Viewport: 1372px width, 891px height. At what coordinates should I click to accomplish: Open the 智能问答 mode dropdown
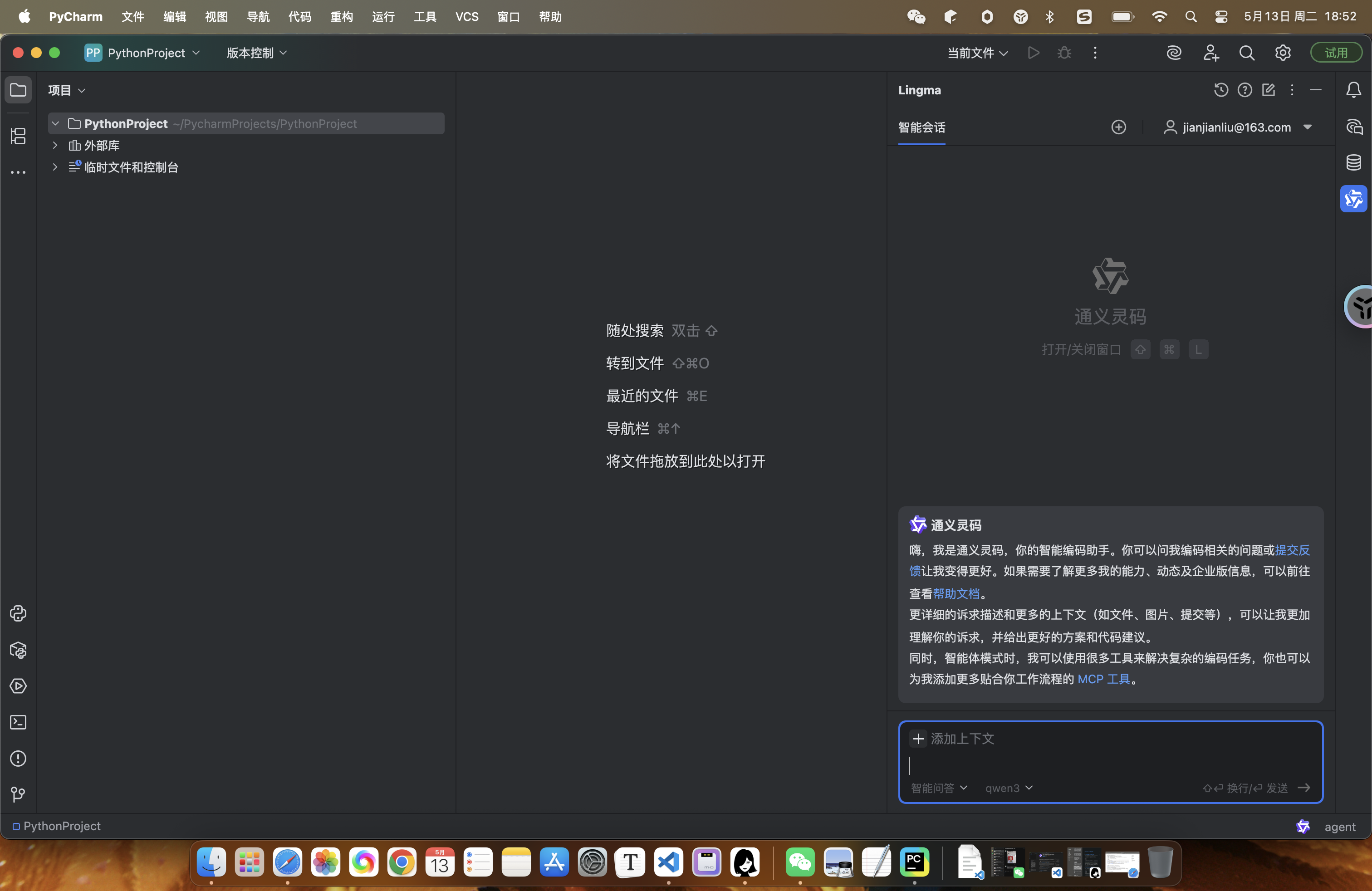click(x=939, y=788)
